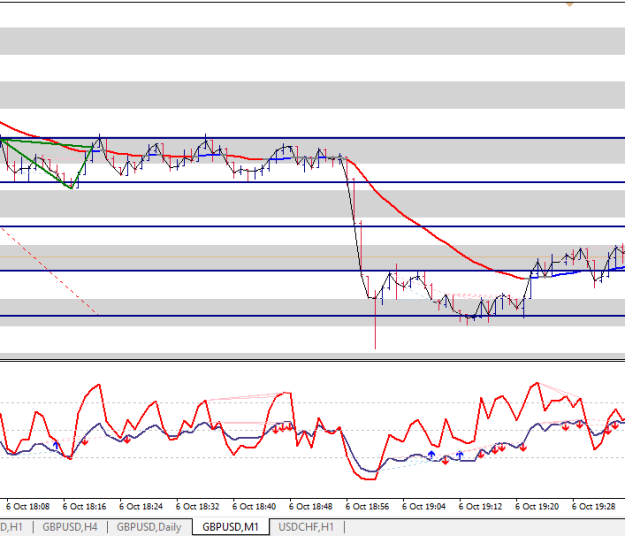Click the 6 Oct 19:28 time label

pos(594,507)
